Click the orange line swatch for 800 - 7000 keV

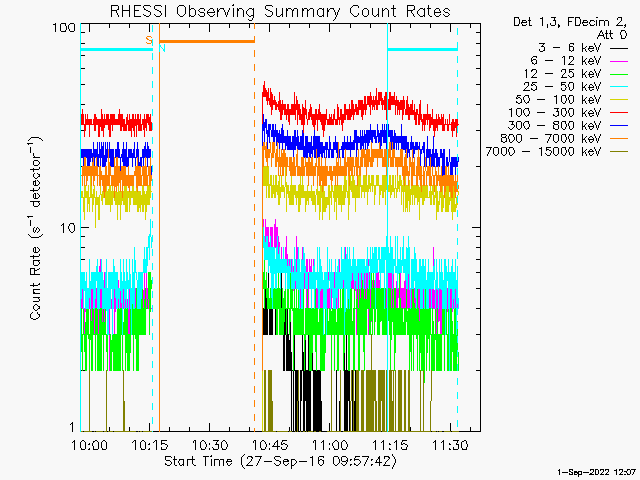tap(619, 139)
